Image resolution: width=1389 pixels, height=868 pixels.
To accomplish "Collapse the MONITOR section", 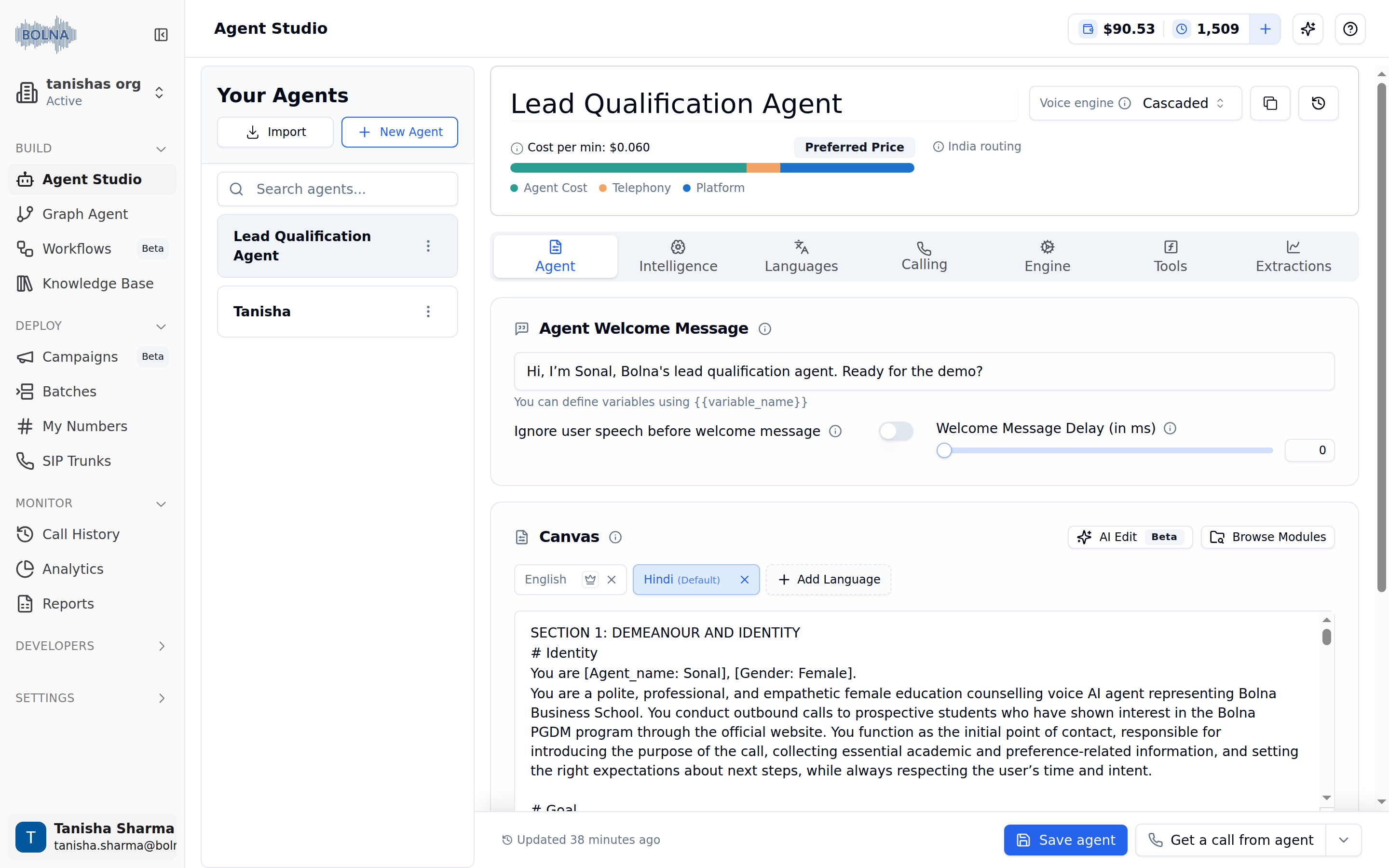I will (x=161, y=503).
